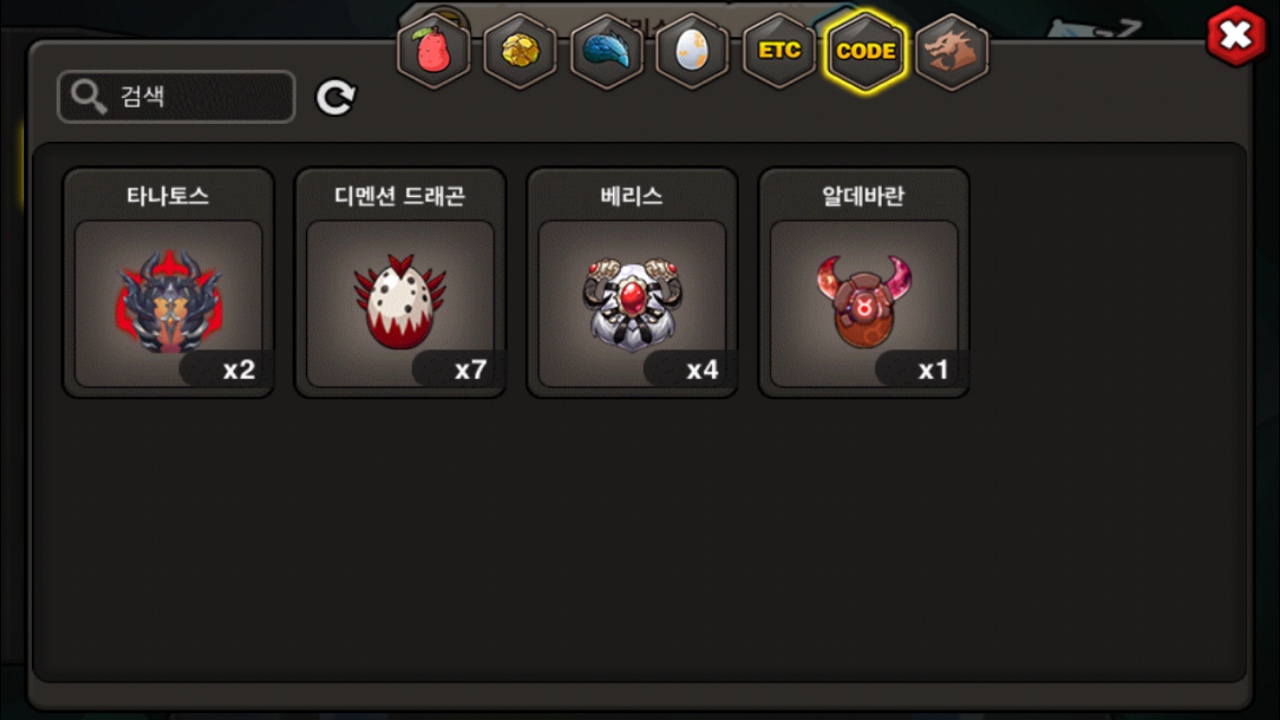Select the ETC hexagon tab
The height and width of the screenshot is (720, 1280).
779,52
